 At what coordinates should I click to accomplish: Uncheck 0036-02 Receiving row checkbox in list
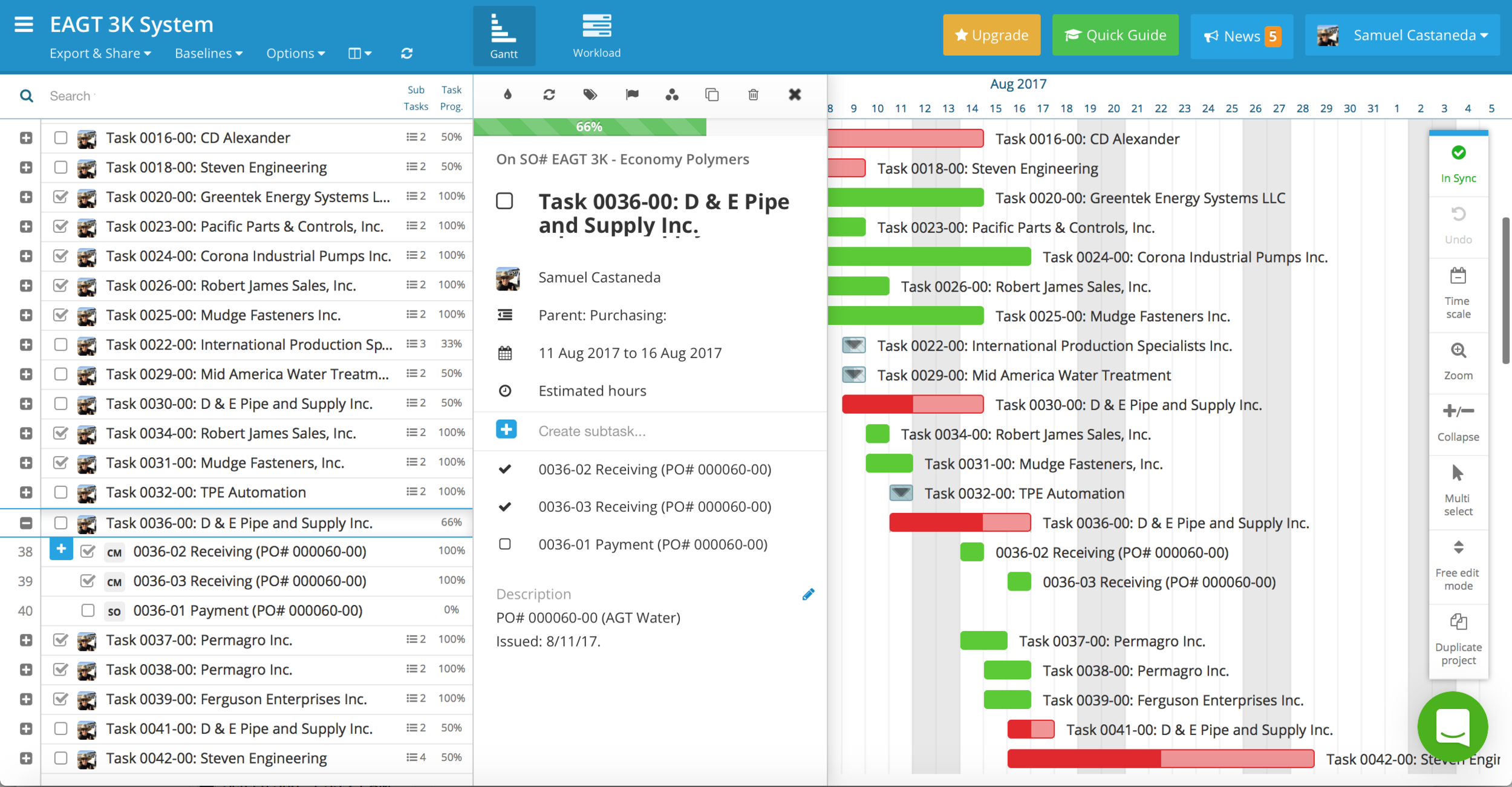point(88,551)
